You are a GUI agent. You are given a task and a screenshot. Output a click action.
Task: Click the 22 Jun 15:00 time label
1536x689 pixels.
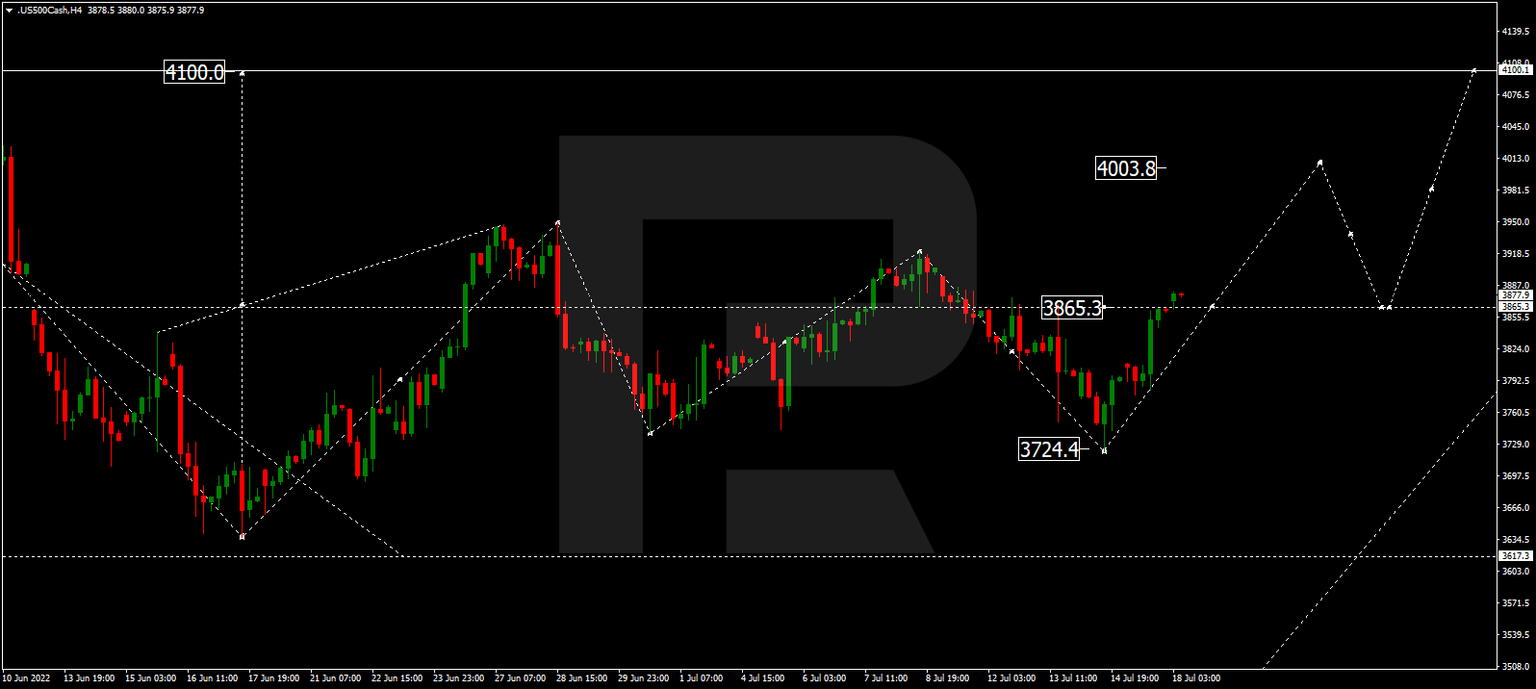pyautogui.click(x=397, y=678)
